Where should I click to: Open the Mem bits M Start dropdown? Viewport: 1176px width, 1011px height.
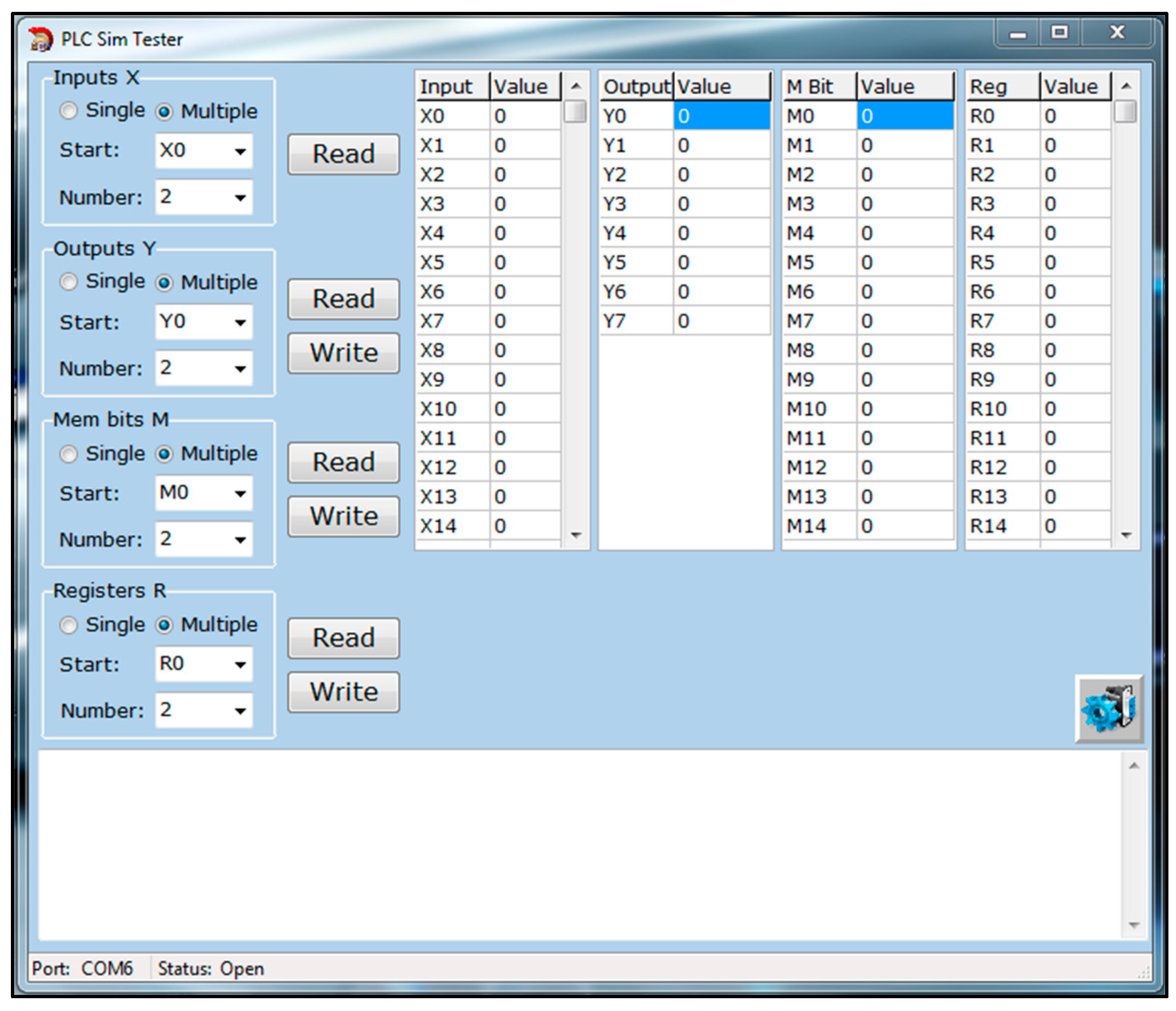coord(240,493)
